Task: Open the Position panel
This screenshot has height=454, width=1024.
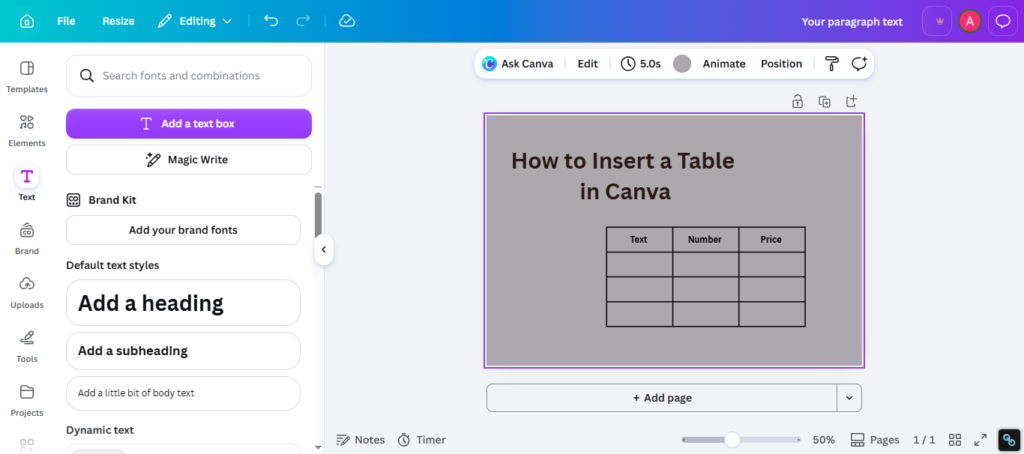Action: (x=781, y=63)
